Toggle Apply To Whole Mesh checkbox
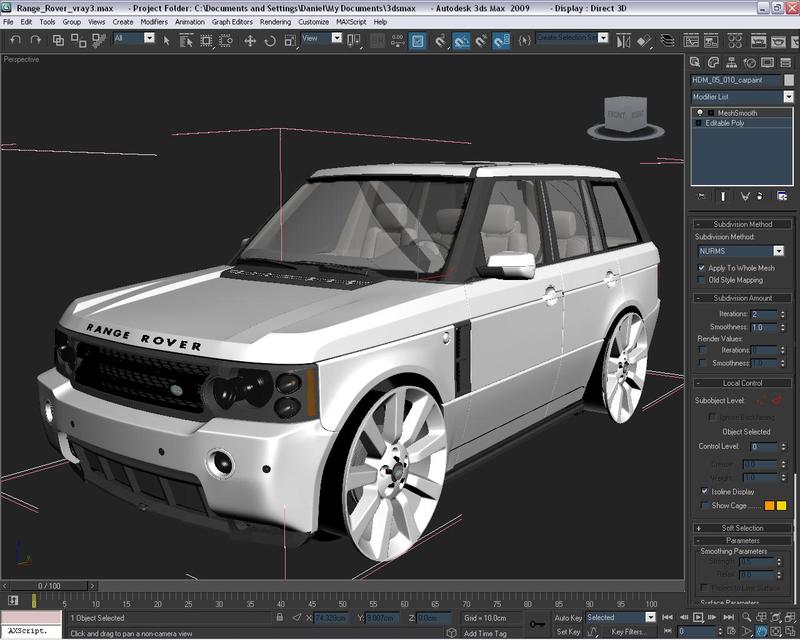Screen dimensions: 800x640 coord(701,268)
